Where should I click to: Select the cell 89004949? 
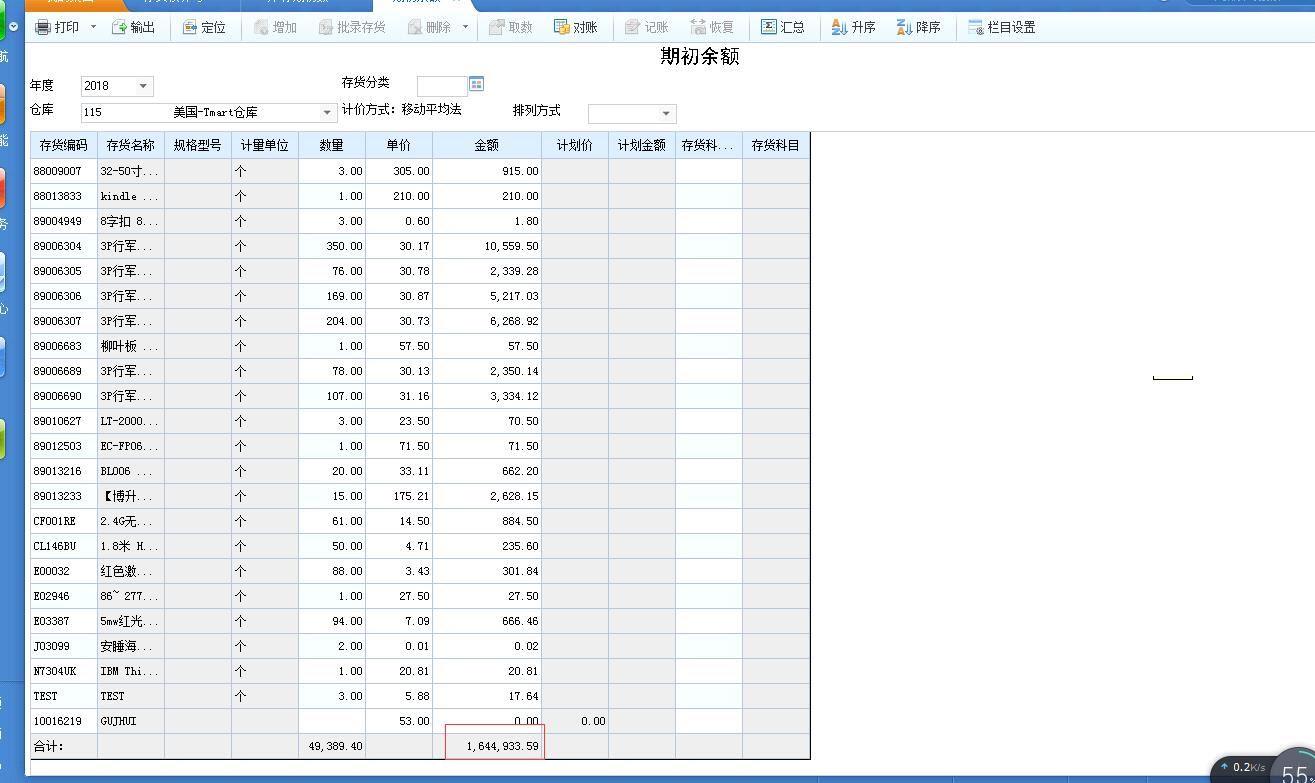[64, 221]
